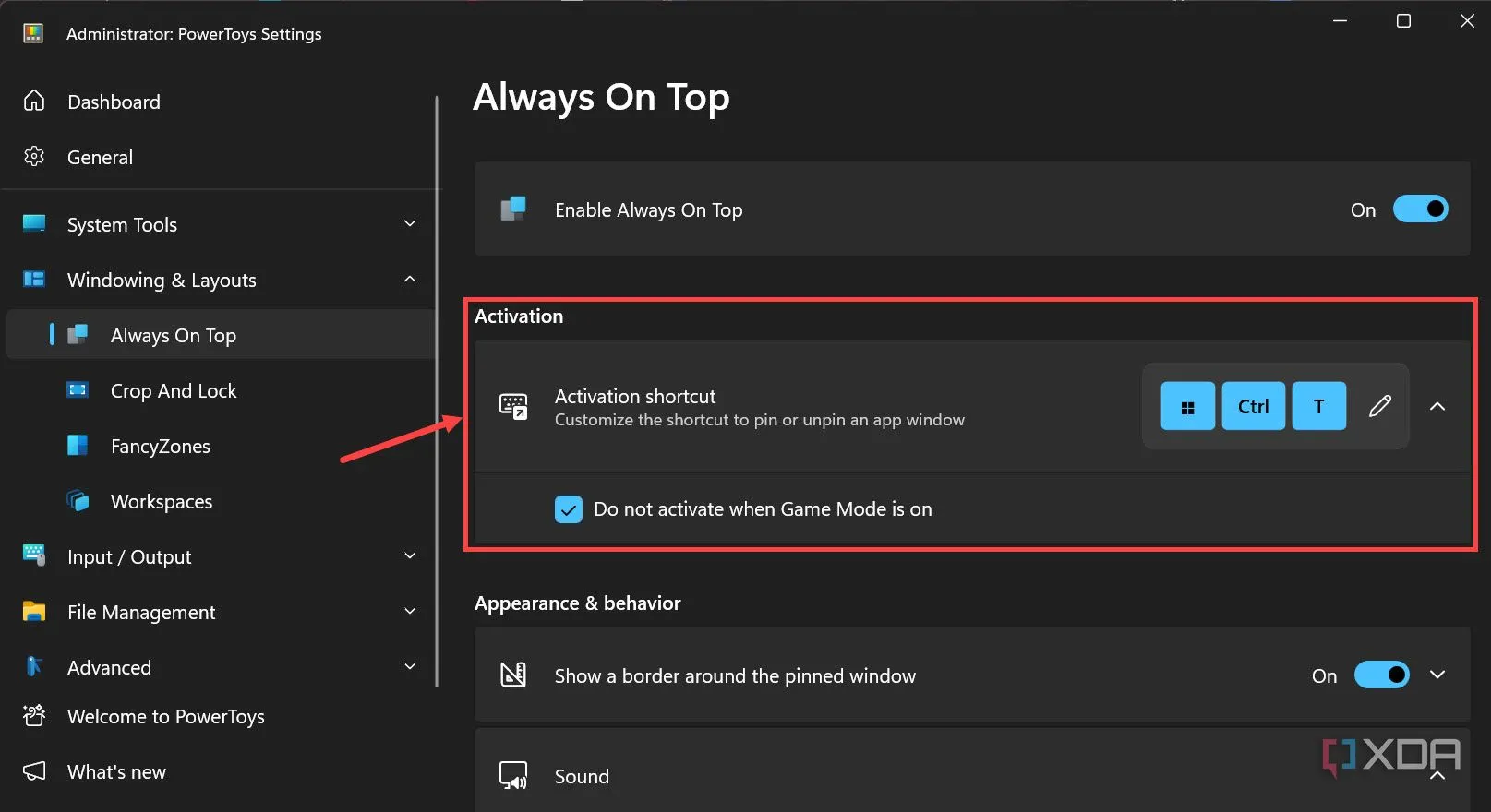
Task: Click the General gear icon
Action: (x=34, y=157)
